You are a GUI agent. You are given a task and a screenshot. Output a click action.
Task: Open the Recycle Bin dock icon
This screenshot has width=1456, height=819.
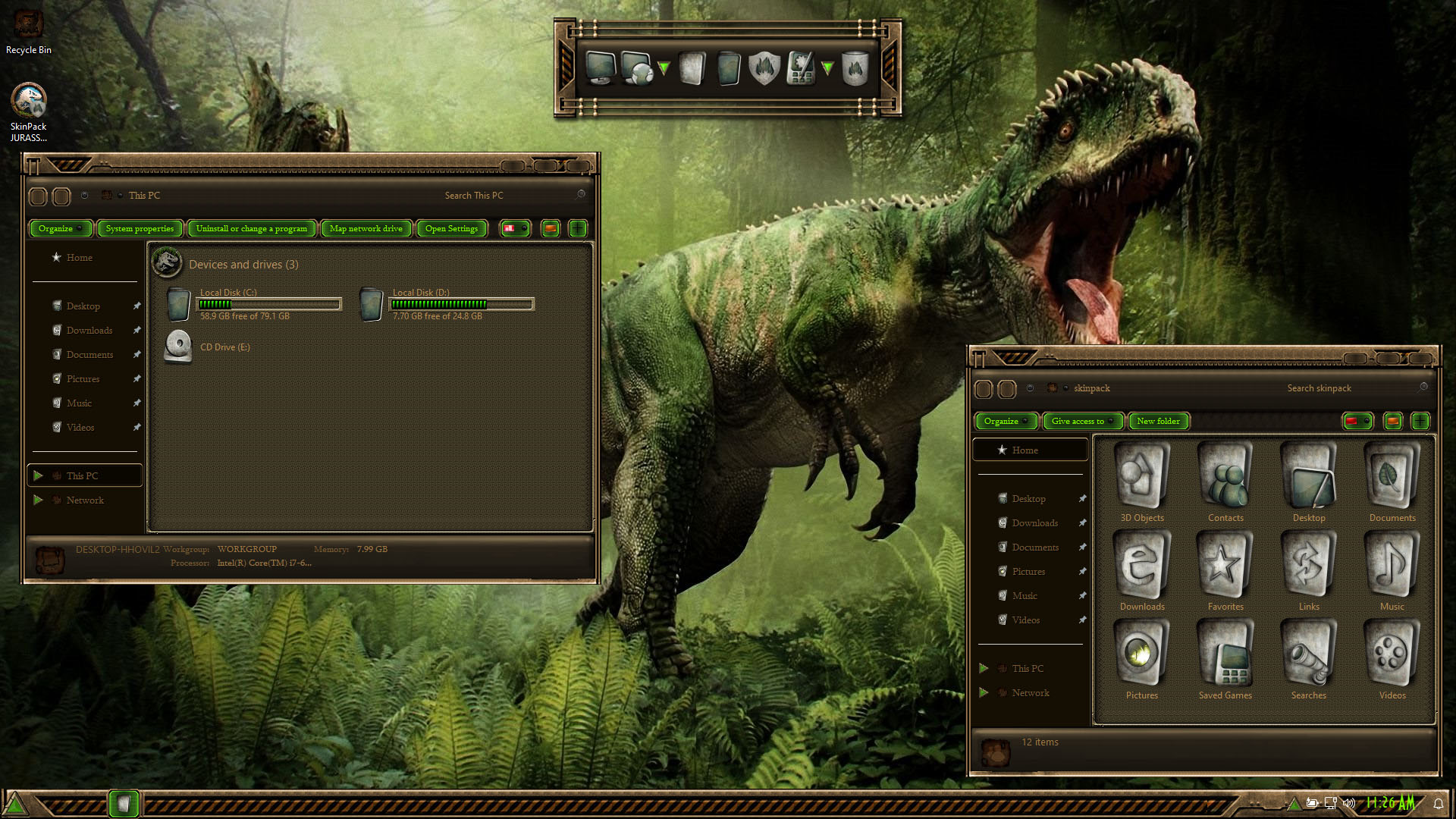click(x=855, y=68)
